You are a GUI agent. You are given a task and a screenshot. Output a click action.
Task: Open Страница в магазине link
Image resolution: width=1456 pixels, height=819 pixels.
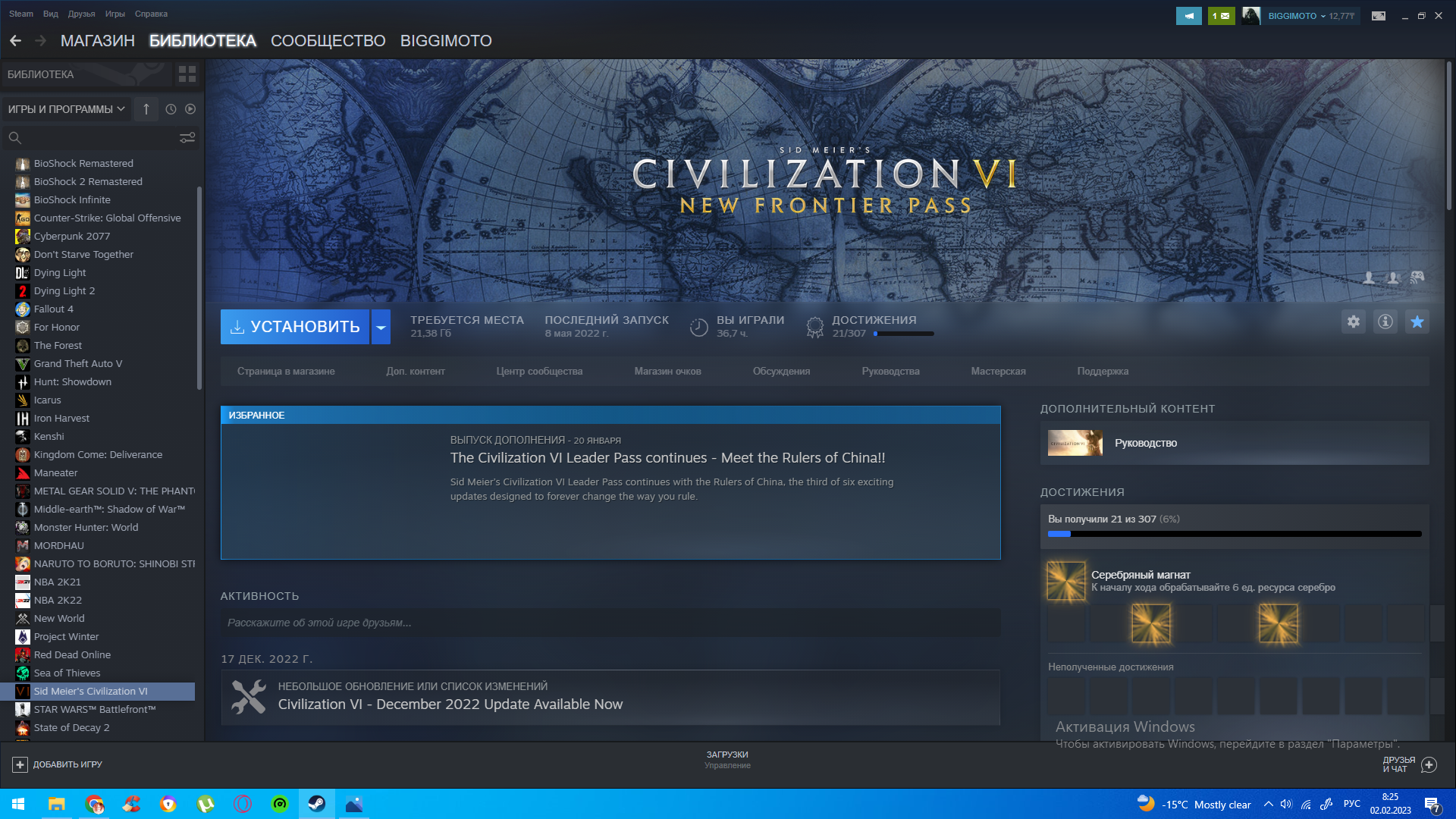pos(286,372)
